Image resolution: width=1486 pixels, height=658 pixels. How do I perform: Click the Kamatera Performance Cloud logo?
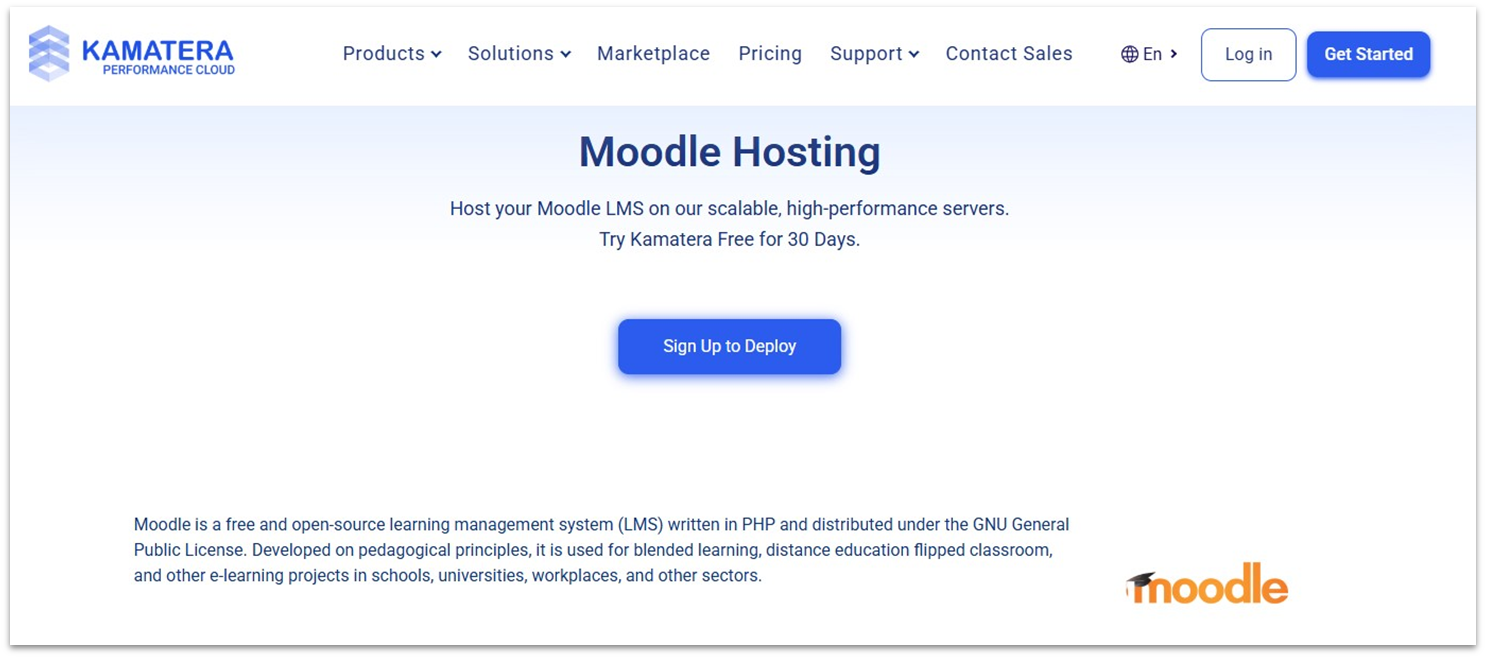[x=132, y=54]
